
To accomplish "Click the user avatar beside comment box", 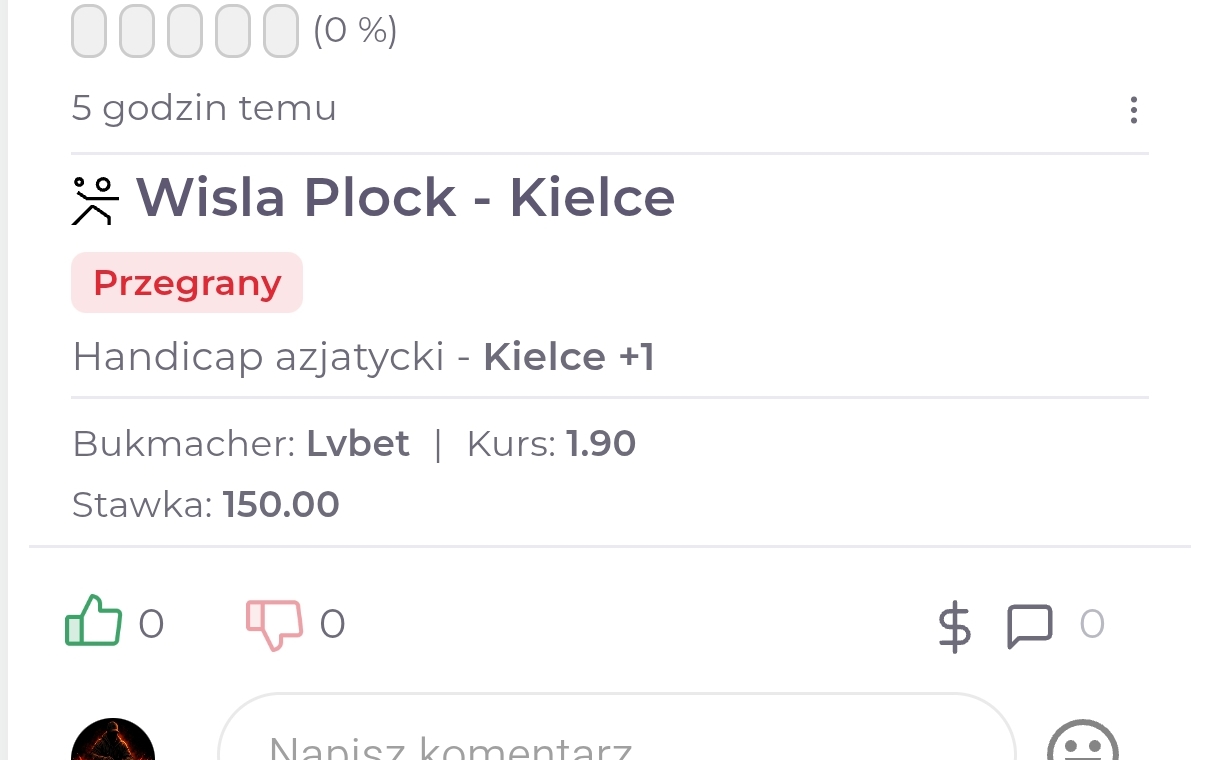I will click(x=113, y=744).
